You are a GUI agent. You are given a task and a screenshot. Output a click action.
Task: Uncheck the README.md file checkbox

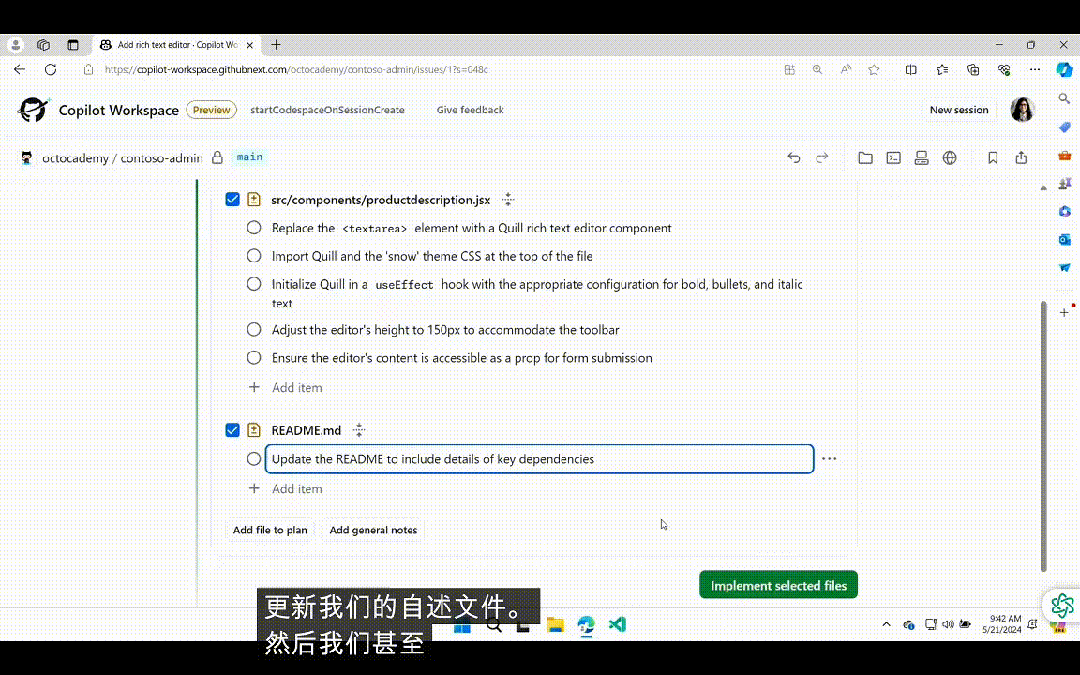pyautogui.click(x=232, y=430)
